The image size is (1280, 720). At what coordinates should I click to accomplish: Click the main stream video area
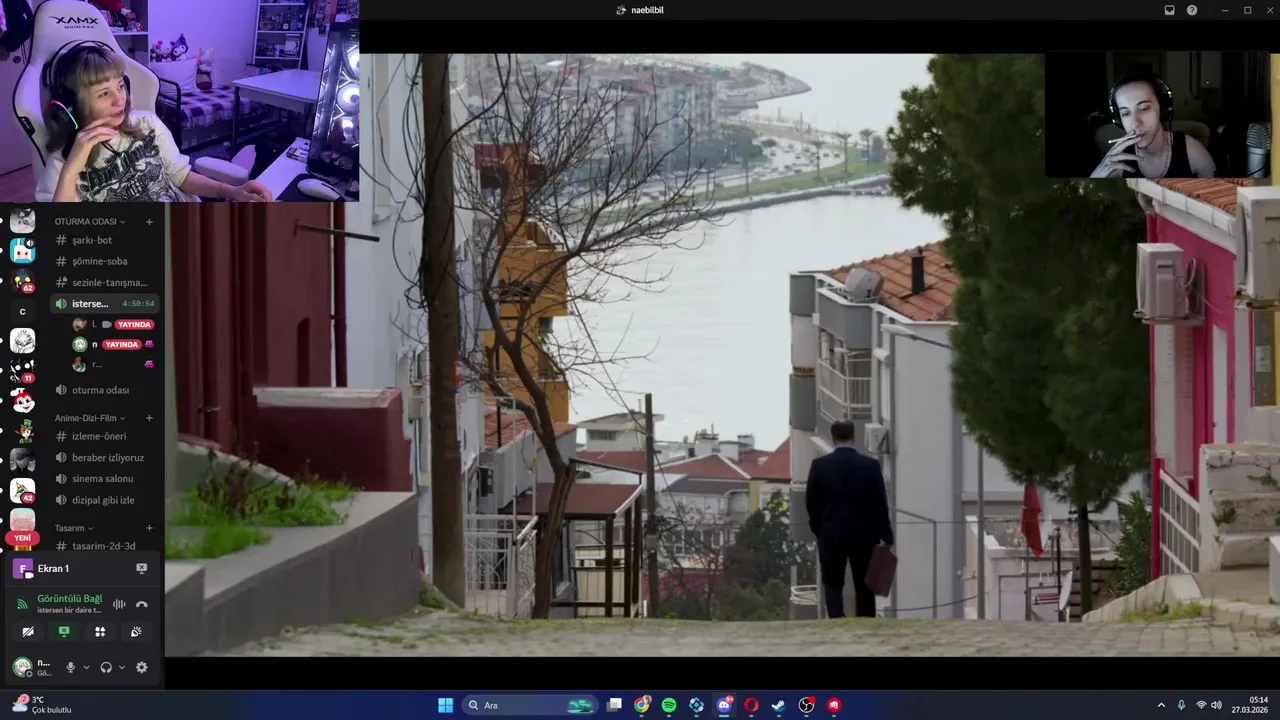pos(722,355)
